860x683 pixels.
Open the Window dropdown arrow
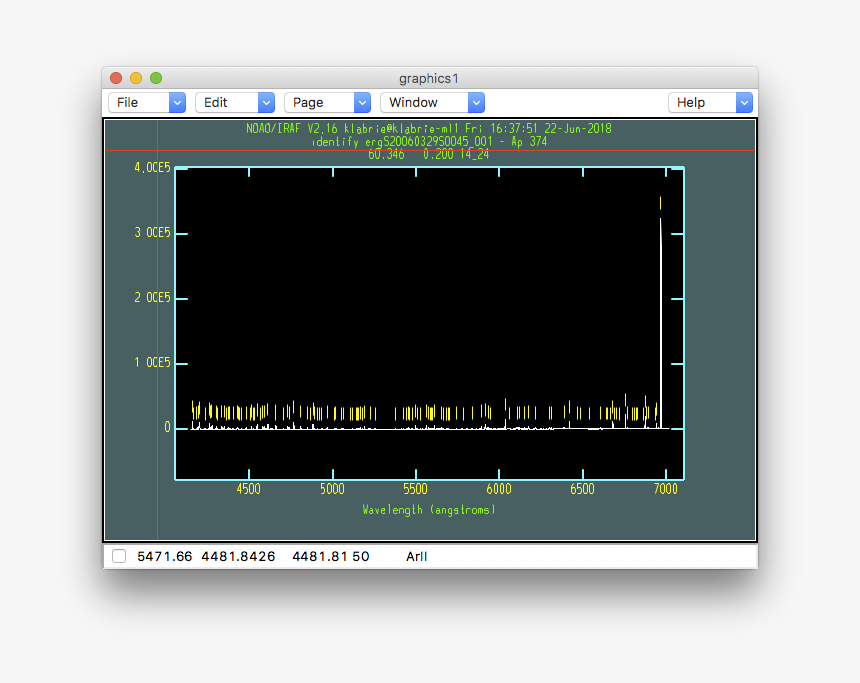click(x=476, y=102)
